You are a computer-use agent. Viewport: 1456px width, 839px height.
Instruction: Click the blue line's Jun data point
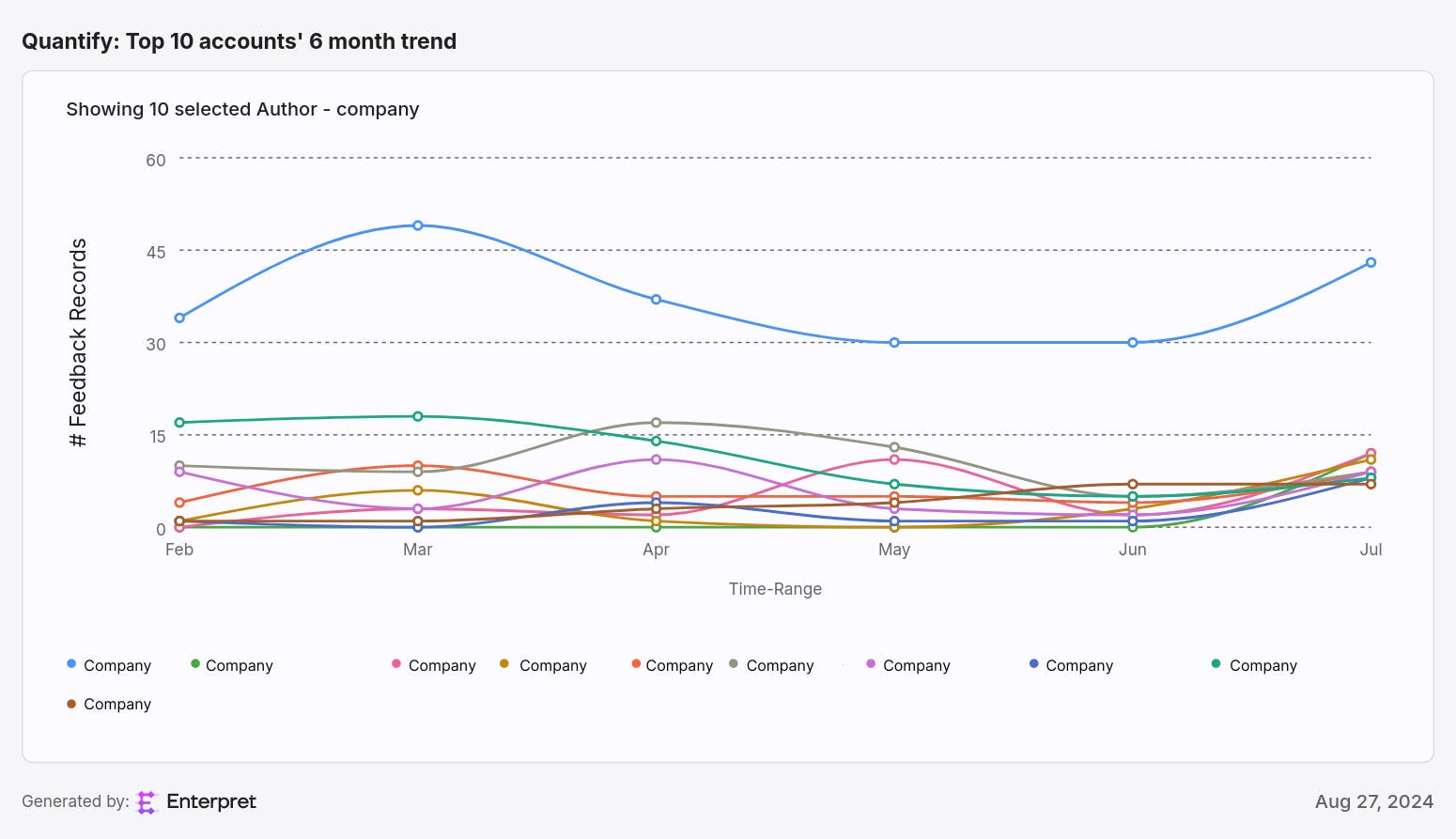[x=1133, y=343]
